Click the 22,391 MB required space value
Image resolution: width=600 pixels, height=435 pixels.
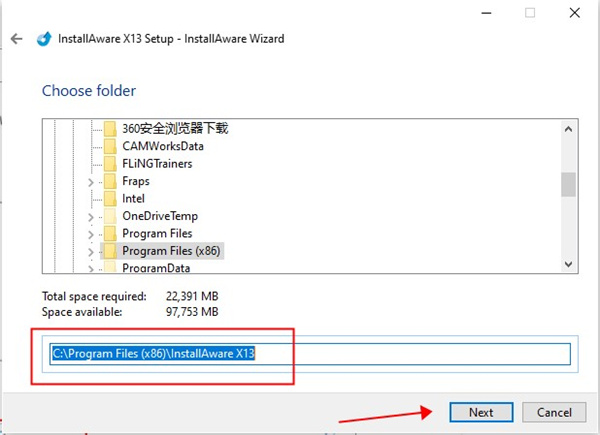(192, 296)
